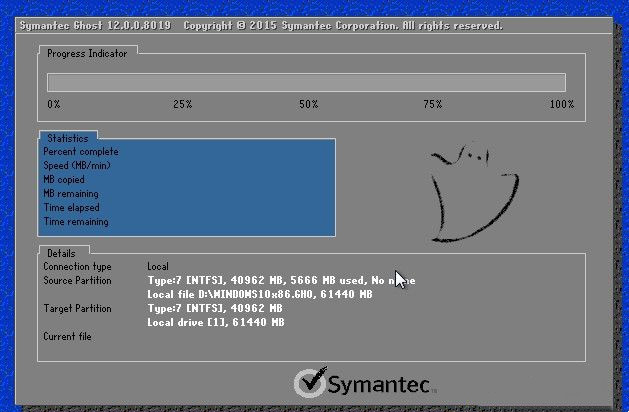Click the target 'Type:7 [NTFS], 40962 MB' line
629x412 pixels.
click(x=215, y=308)
